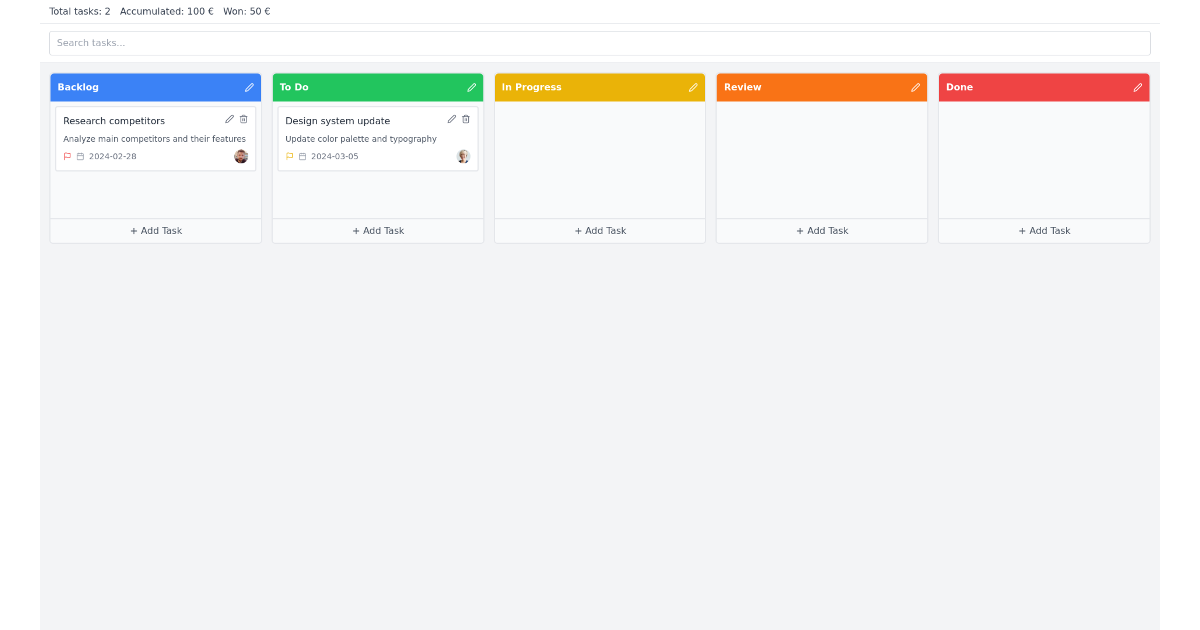
Task: Click the search tasks input field
Action: (x=600, y=43)
